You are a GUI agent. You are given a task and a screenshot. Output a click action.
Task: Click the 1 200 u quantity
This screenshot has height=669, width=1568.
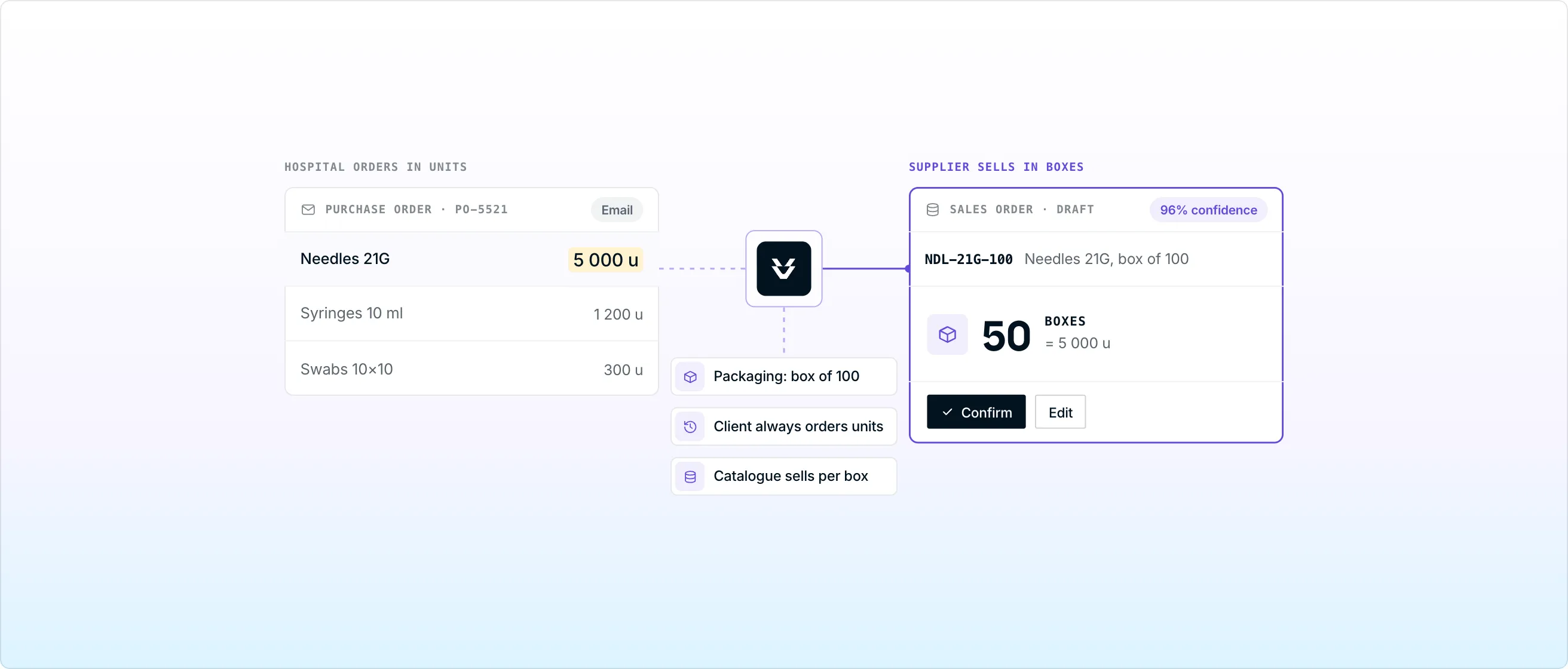coord(618,314)
